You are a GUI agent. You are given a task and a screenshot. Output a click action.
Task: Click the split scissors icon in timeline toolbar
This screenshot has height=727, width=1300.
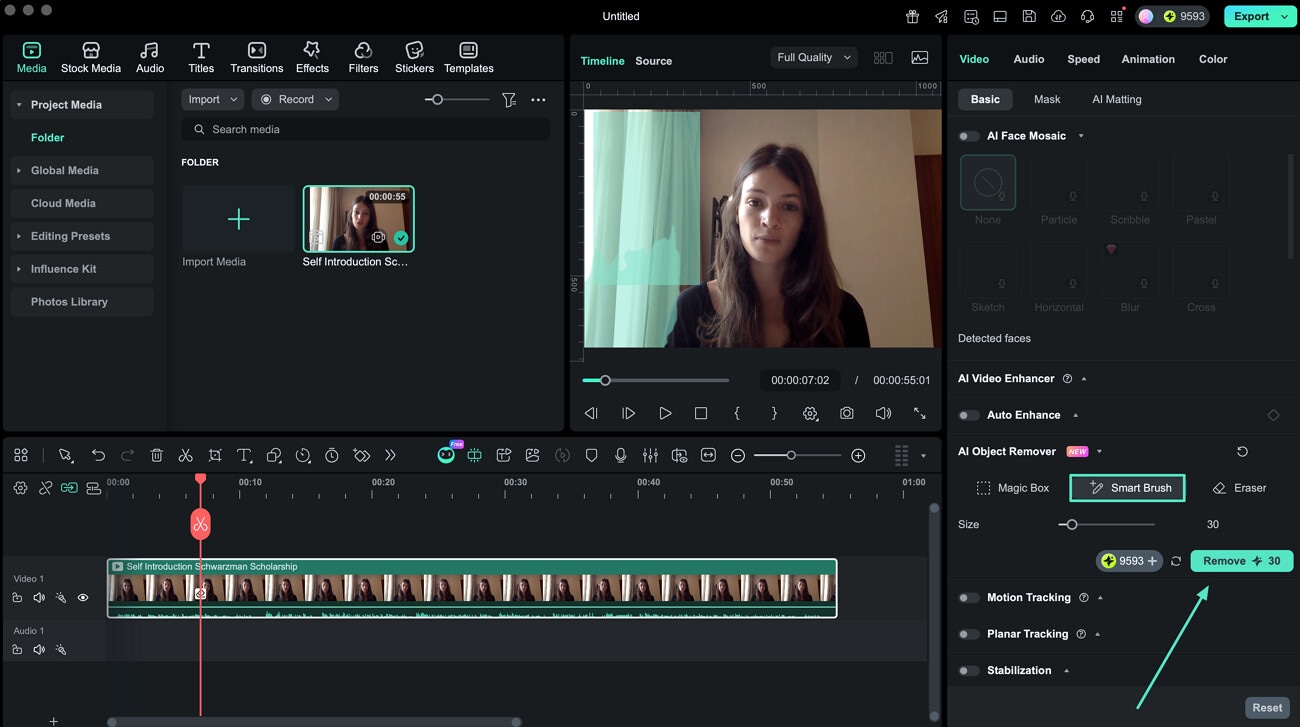[x=185, y=455]
